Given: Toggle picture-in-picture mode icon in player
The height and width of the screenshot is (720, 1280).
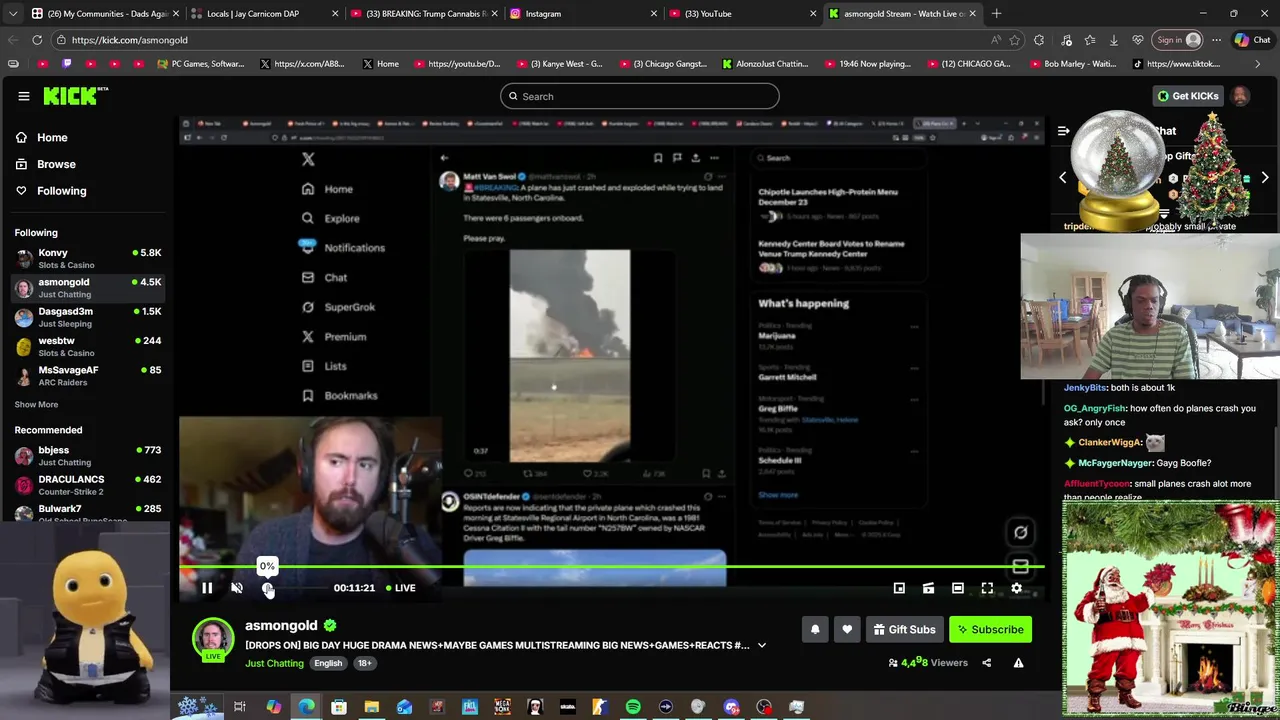Looking at the screenshot, I should (x=899, y=588).
